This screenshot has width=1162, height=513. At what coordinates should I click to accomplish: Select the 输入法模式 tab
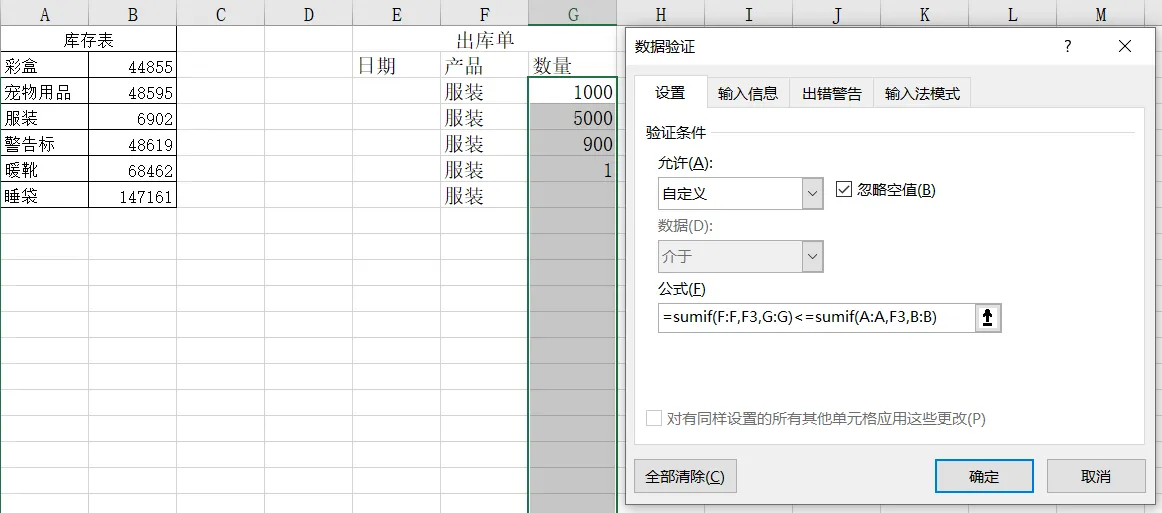921,93
